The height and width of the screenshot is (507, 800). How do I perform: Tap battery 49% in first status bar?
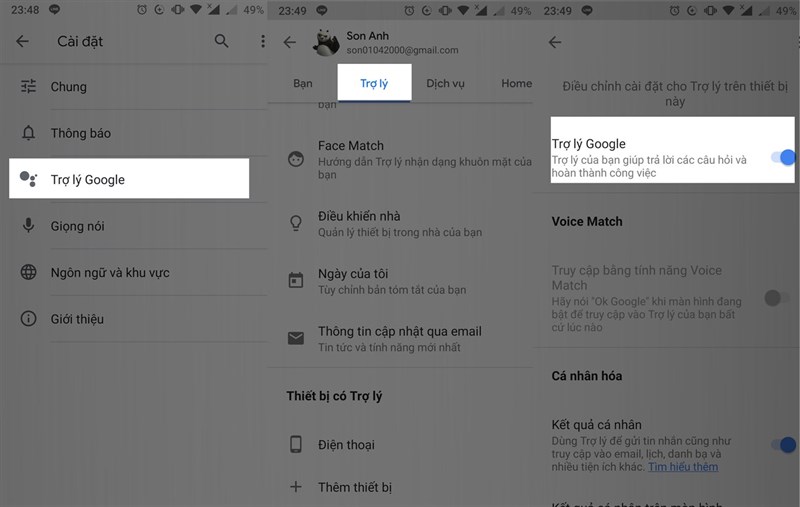point(253,10)
